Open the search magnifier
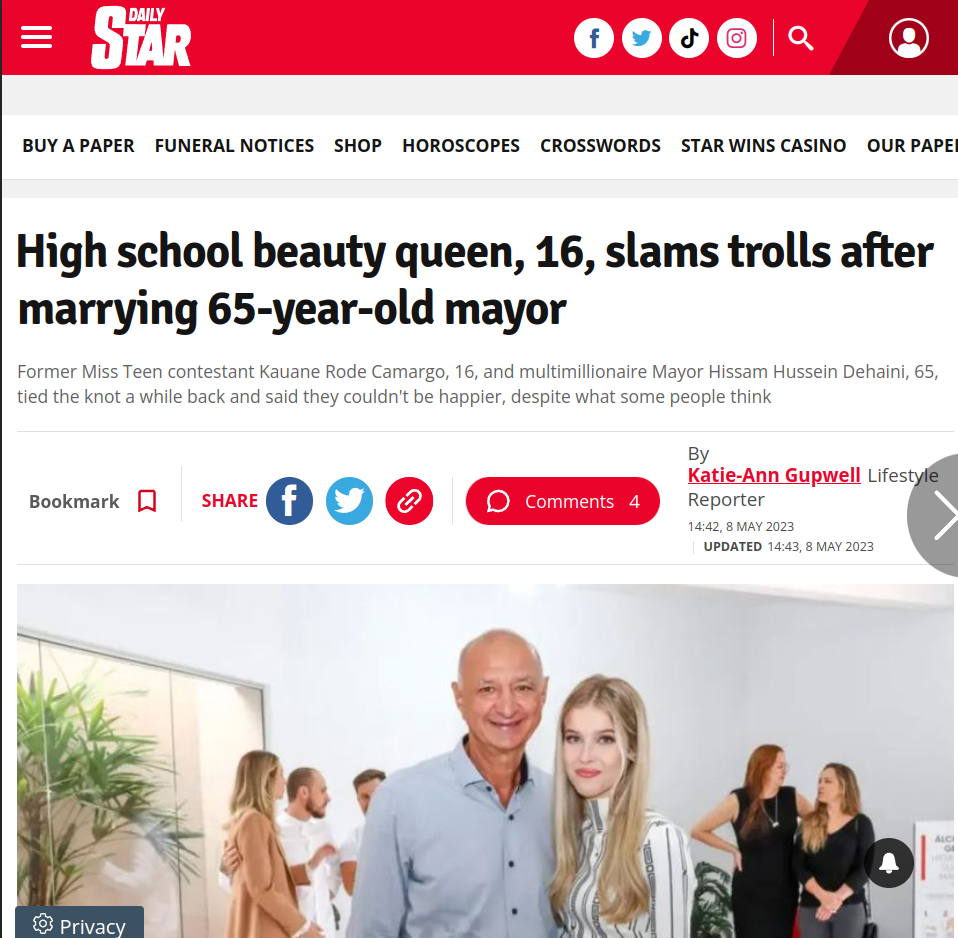This screenshot has height=938, width=958. click(x=800, y=38)
